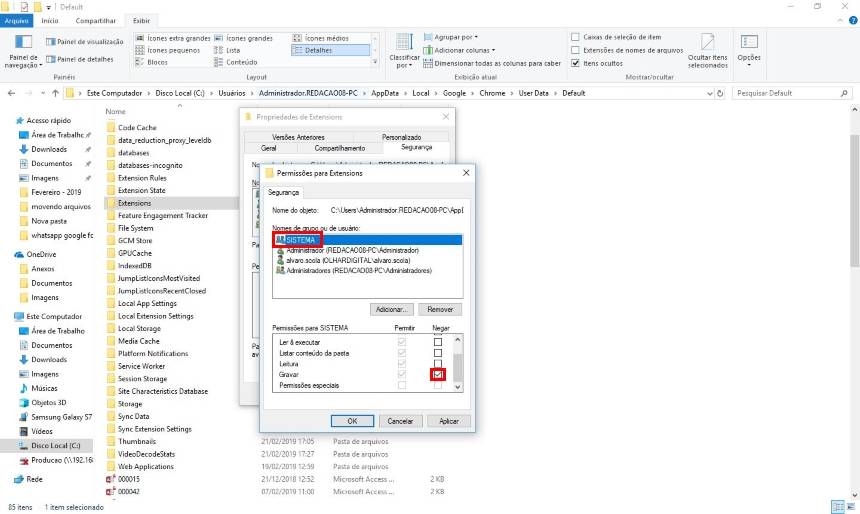Open the Adicionar colunas dropdown
The width and height of the screenshot is (860, 514).
point(460,50)
